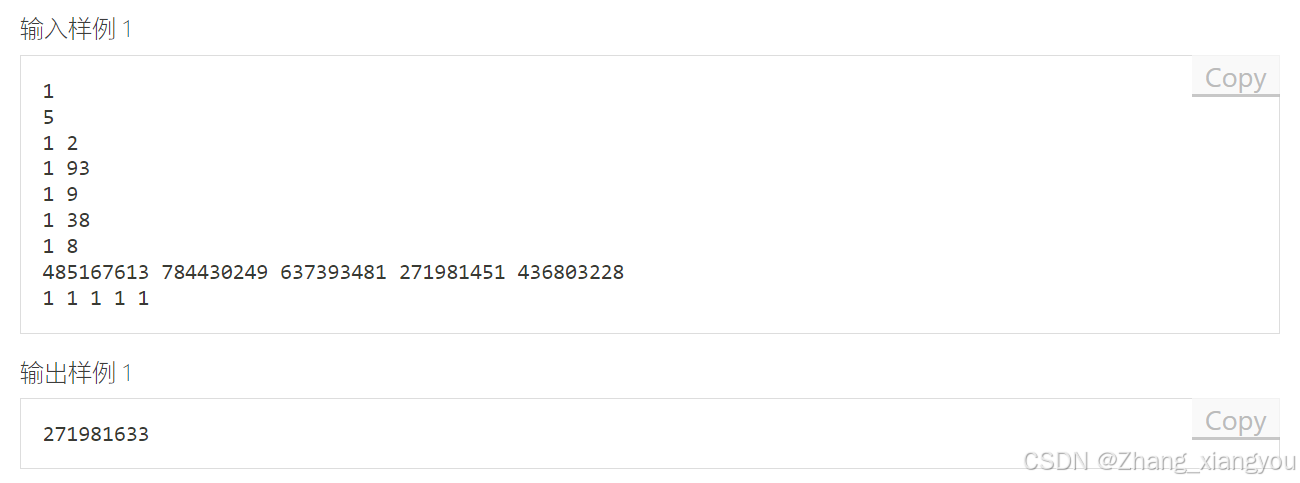Click the input line reading 1 9
1300x483 pixels.
coord(60,194)
